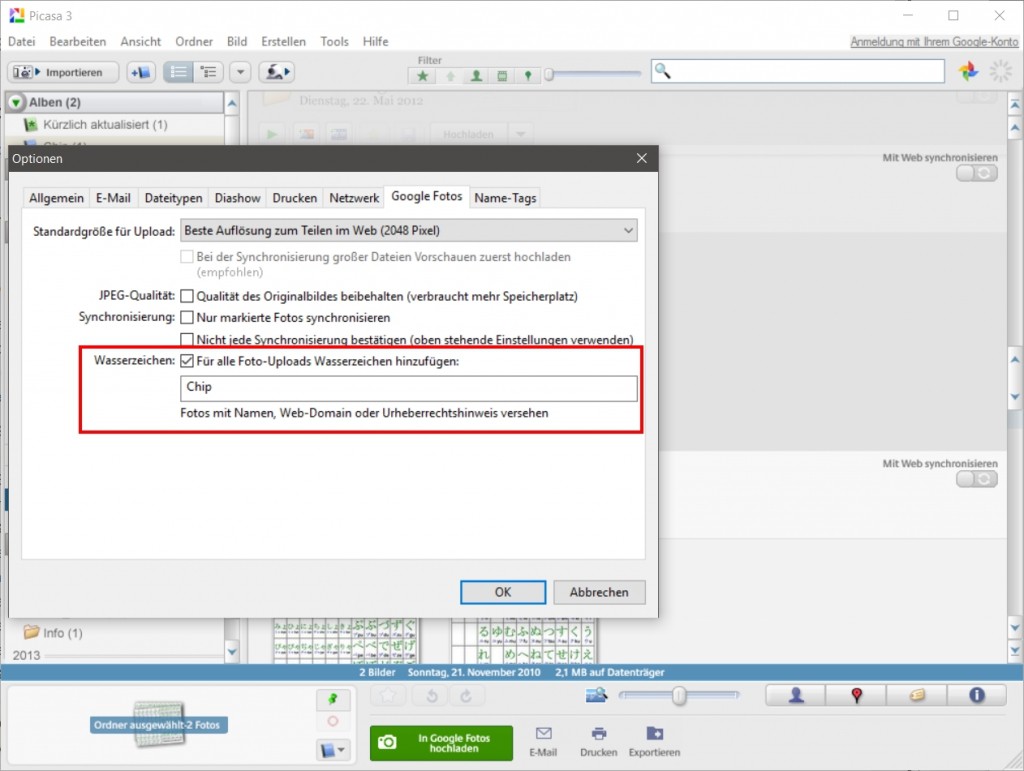Show the tags panel
This screenshot has width=1024, height=771.
click(916, 696)
